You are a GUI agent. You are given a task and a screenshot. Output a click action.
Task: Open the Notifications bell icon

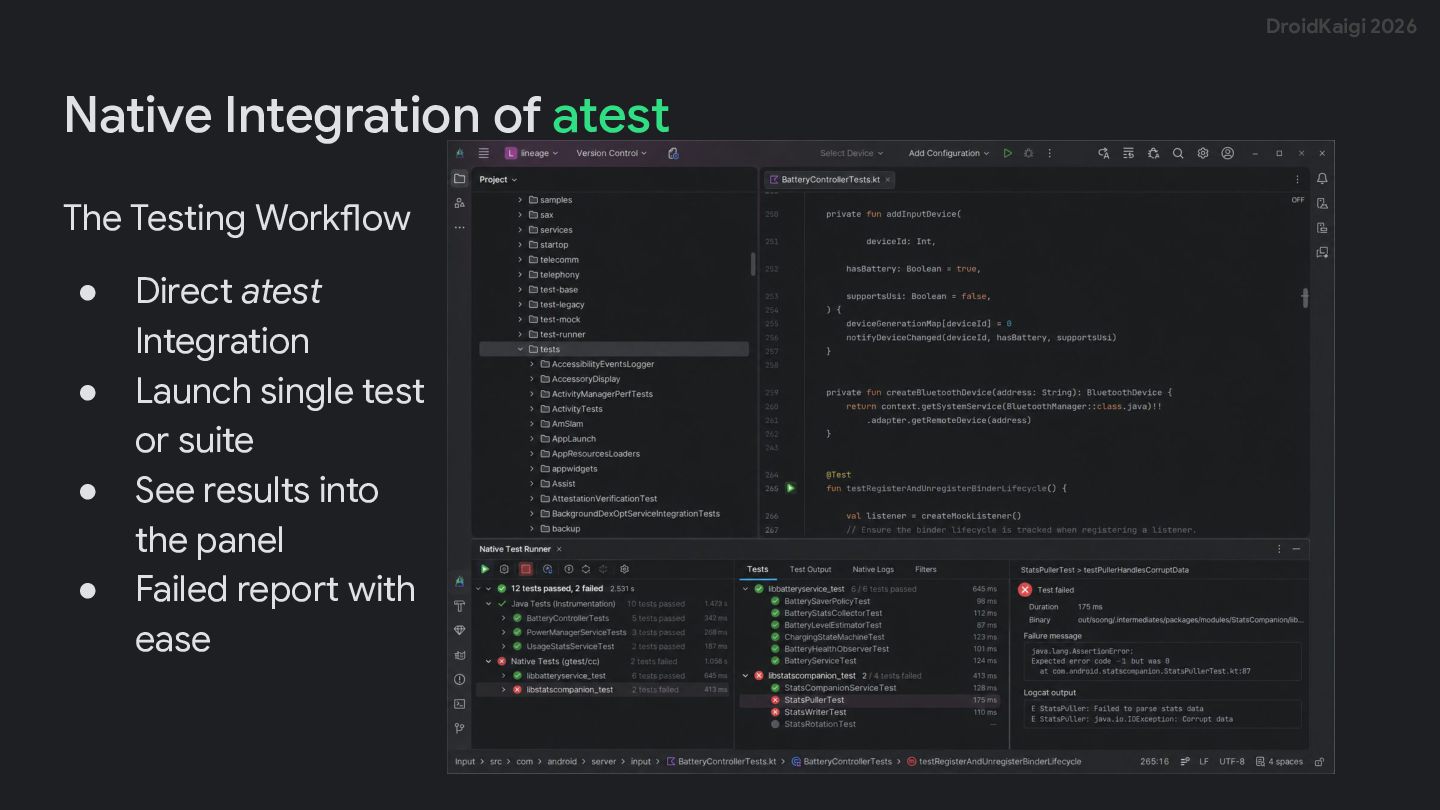click(x=1322, y=179)
